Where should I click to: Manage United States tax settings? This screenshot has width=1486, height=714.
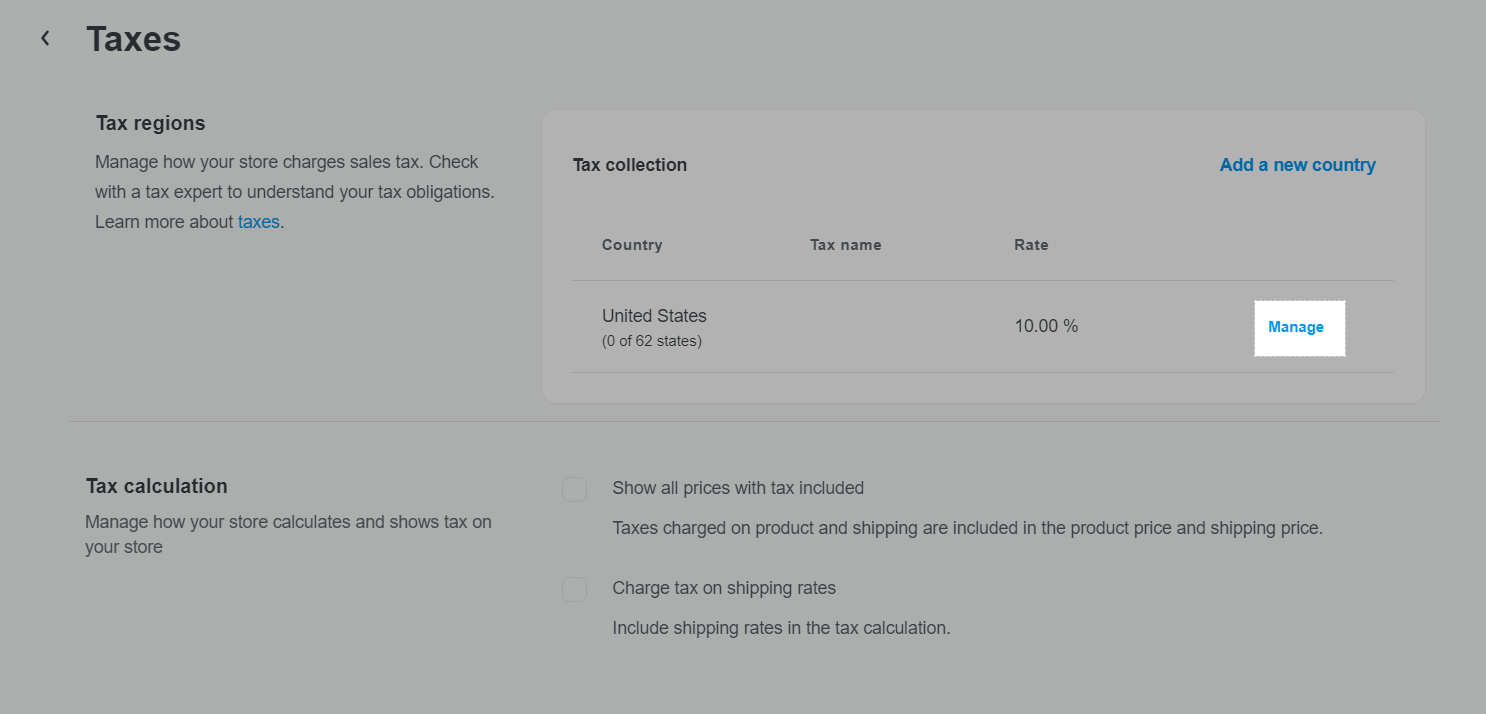(x=1296, y=327)
